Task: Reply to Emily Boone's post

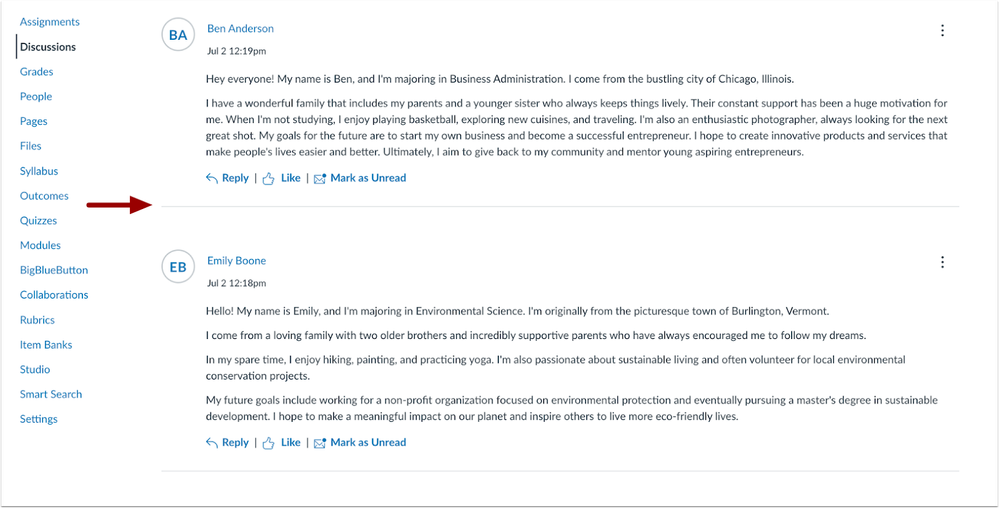Action: point(227,442)
